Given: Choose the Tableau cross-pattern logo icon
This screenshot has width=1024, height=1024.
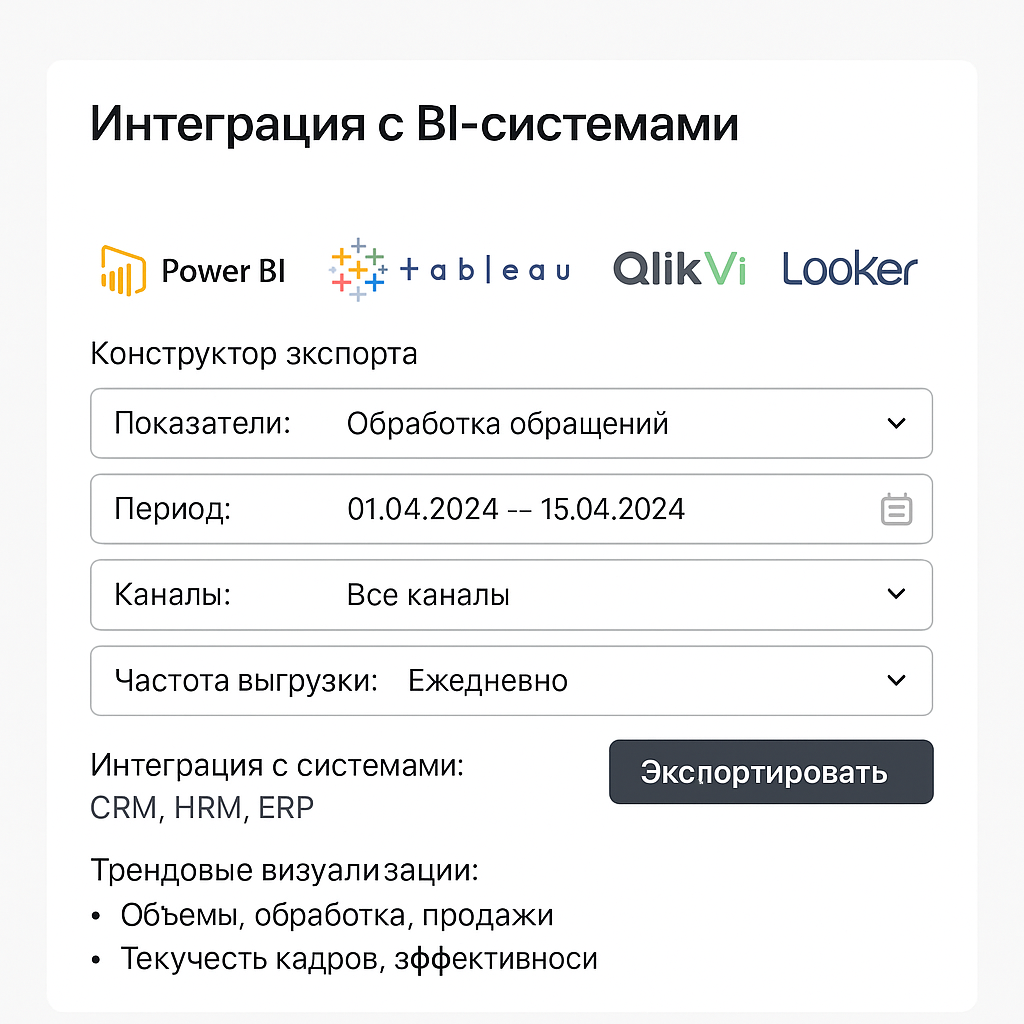Looking at the screenshot, I should (358, 270).
